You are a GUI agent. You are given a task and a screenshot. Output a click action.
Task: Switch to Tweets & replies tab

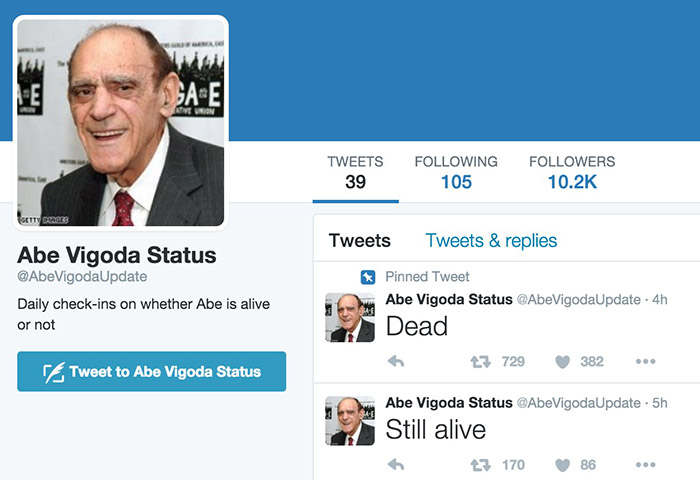pyautogui.click(x=491, y=241)
